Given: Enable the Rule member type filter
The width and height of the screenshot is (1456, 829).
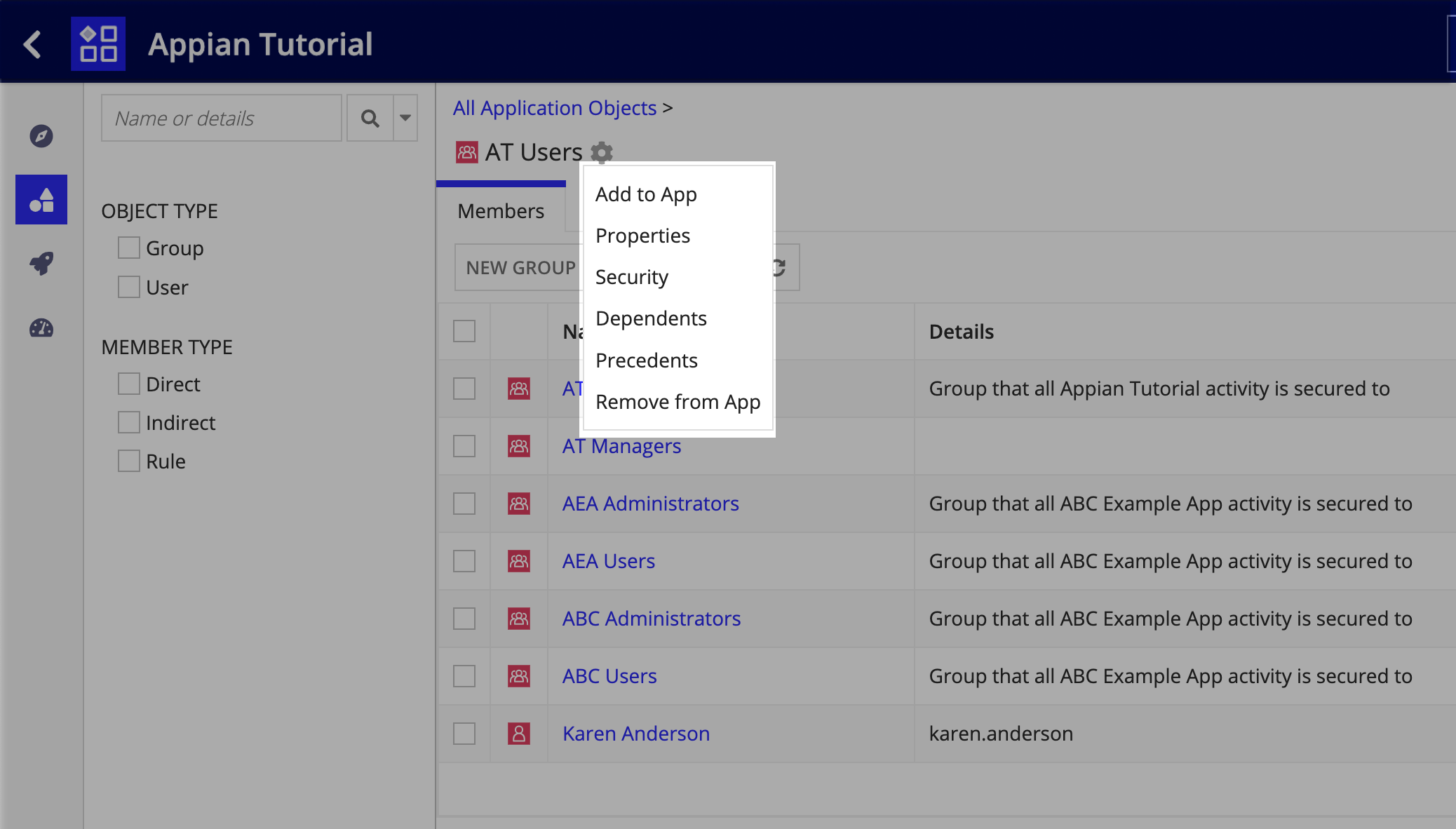Looking at the screenshot, I should point(128,461).
